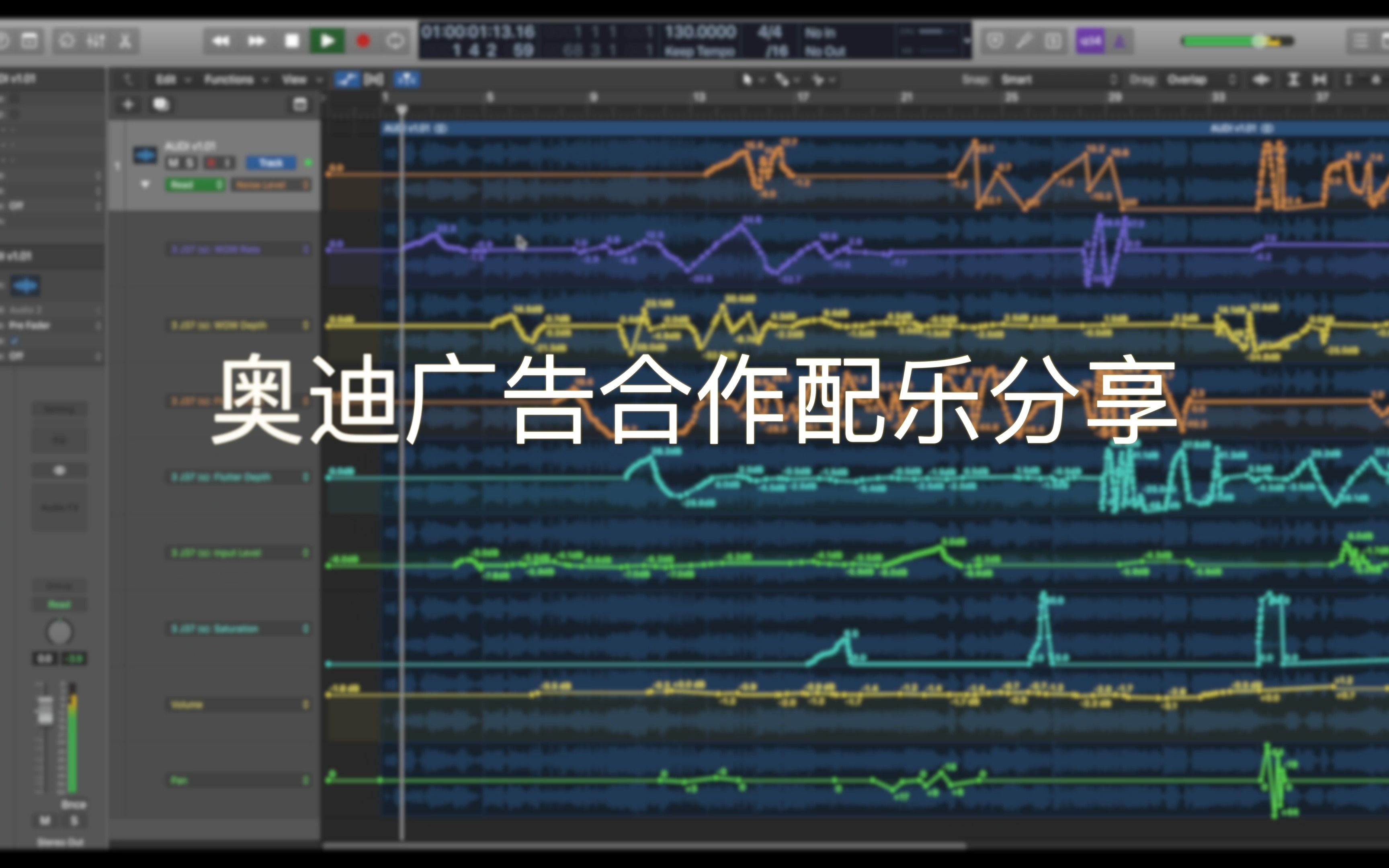This screenshot has height=868, width=1389.
Task: Click the add track plus button
Action: [128, 104]
